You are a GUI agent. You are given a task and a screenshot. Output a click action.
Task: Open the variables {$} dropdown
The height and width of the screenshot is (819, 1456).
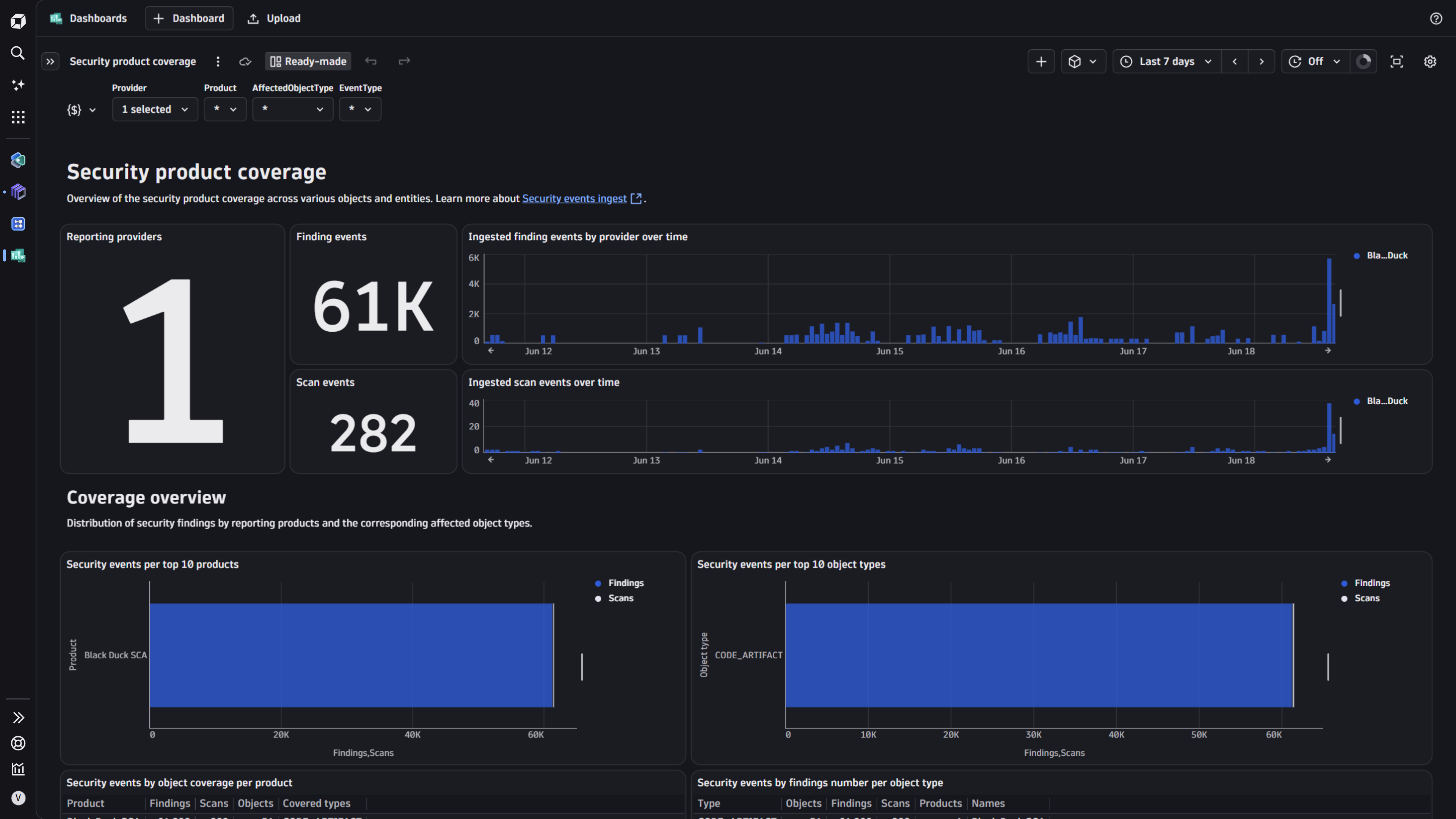(82, 110)
